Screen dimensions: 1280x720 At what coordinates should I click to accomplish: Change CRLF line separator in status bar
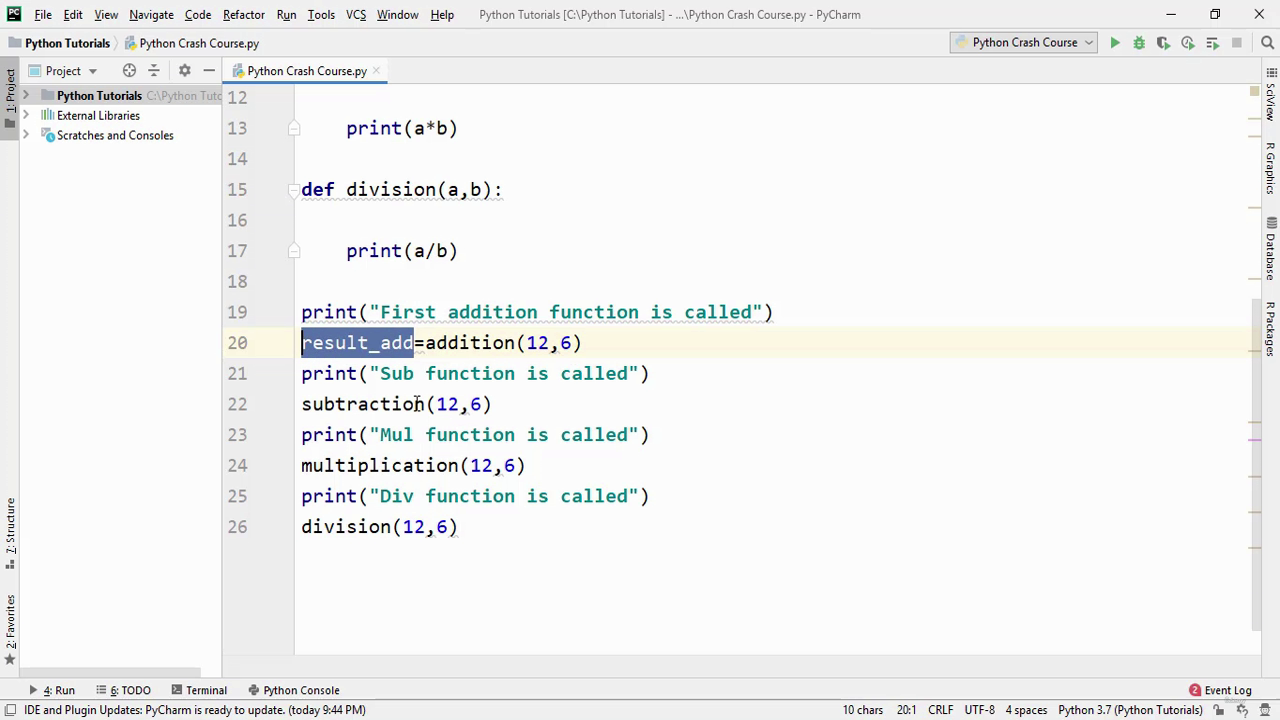tap(940, 710)
